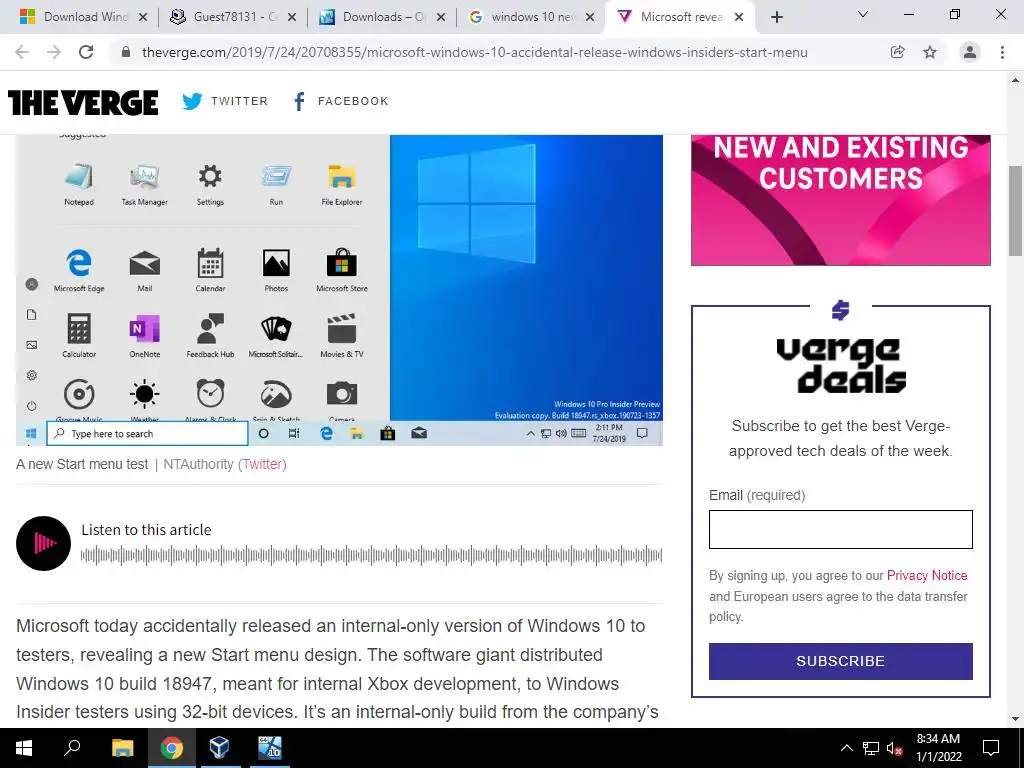Screen dimensions: 1024x768
Task: Click the tab search chevron
Action: (x=863, y=14)
